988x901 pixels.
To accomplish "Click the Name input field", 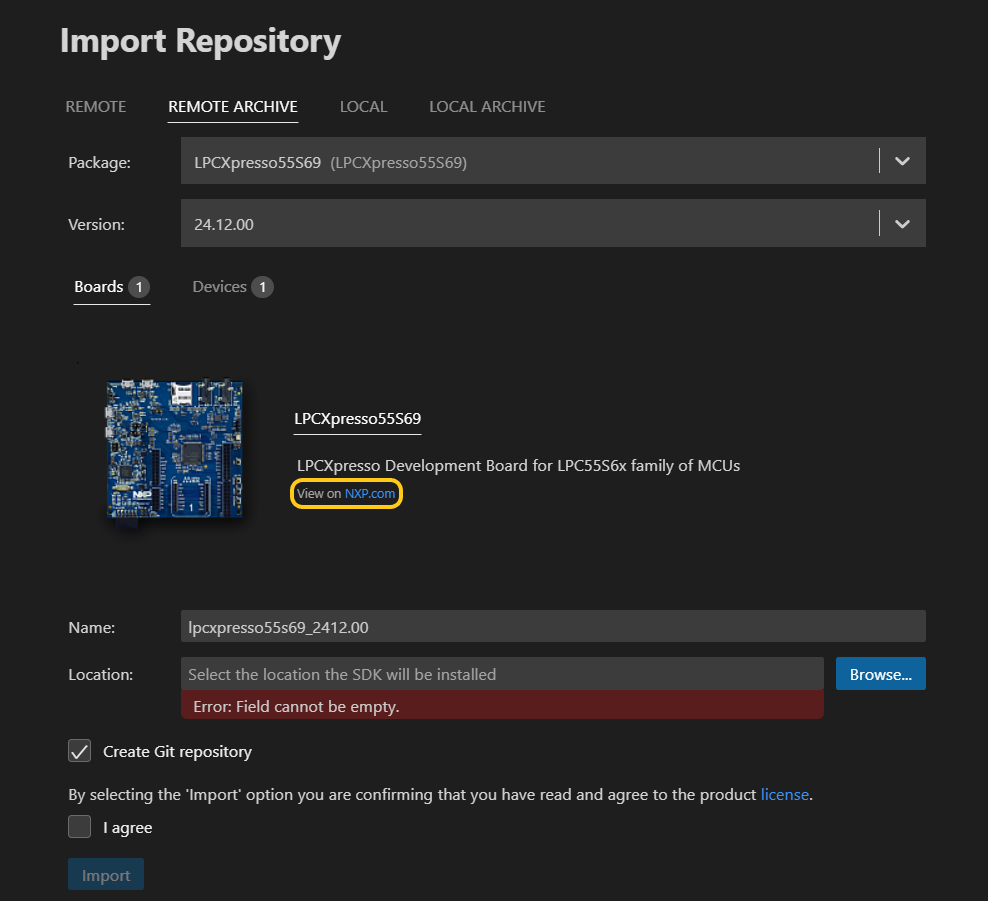I will [550, 626].
